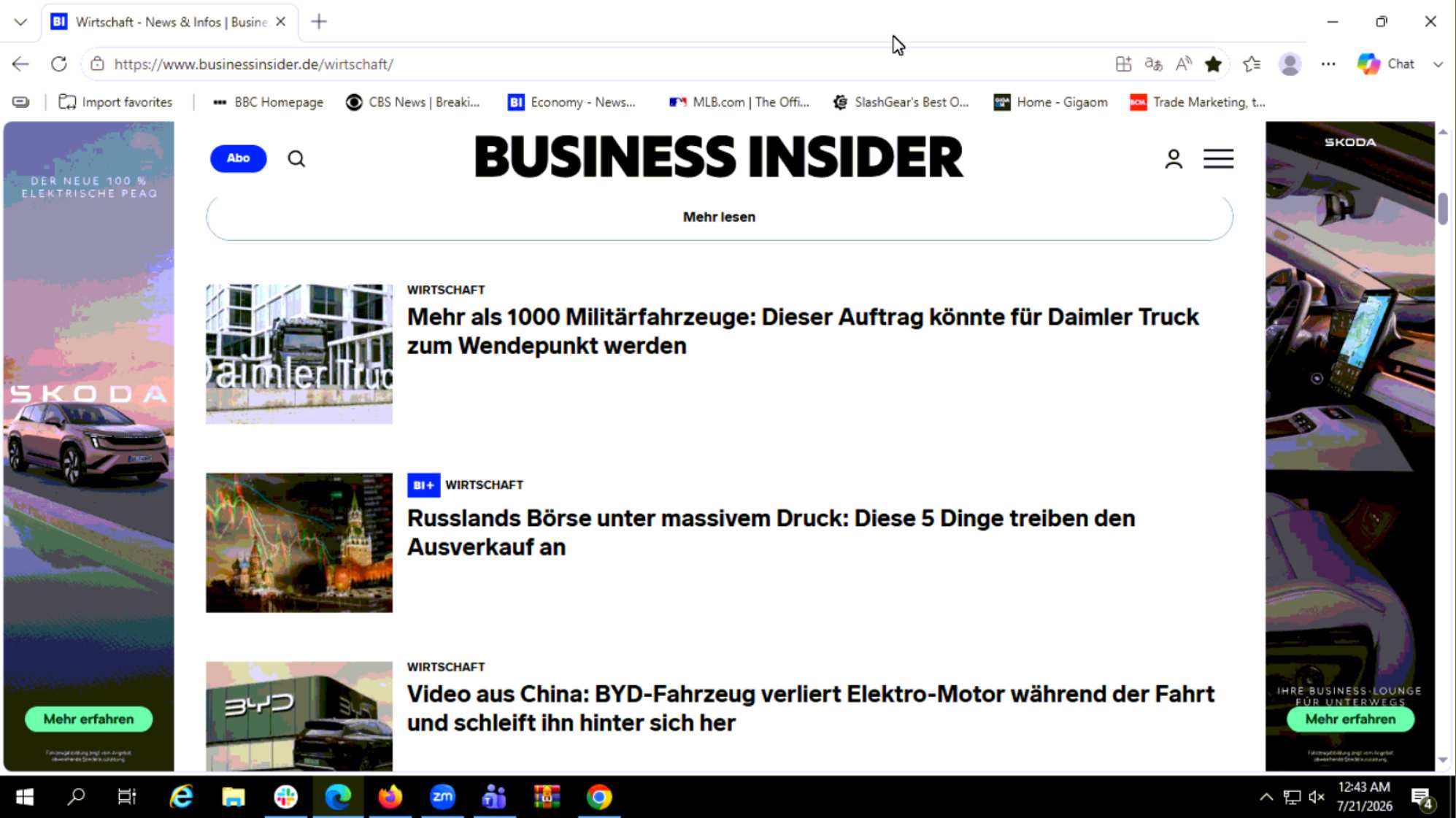
Task: Open the Copilot Chat button
Action: click(1386, 64)
